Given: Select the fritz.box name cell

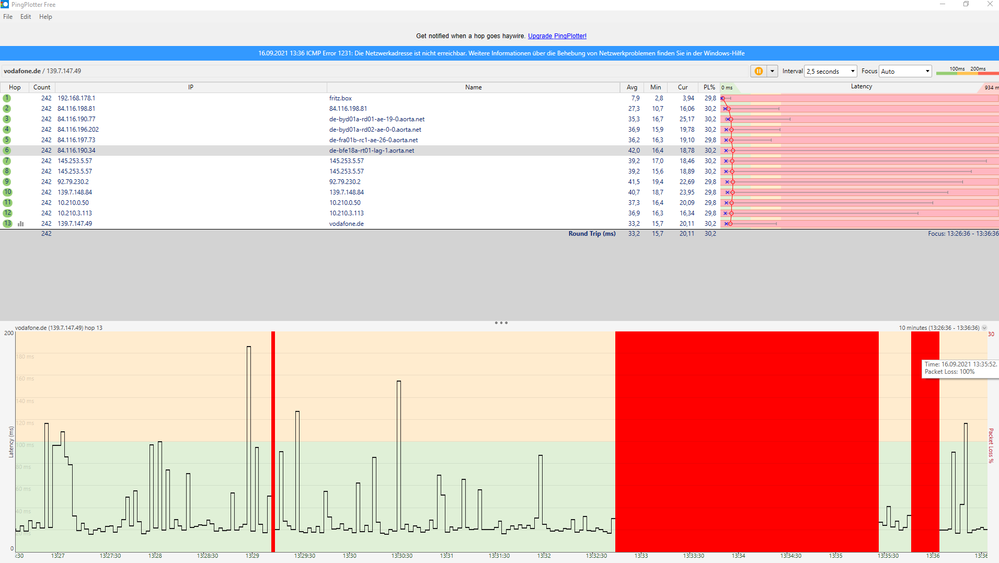Looking at the screenshot, I should 340,98.
